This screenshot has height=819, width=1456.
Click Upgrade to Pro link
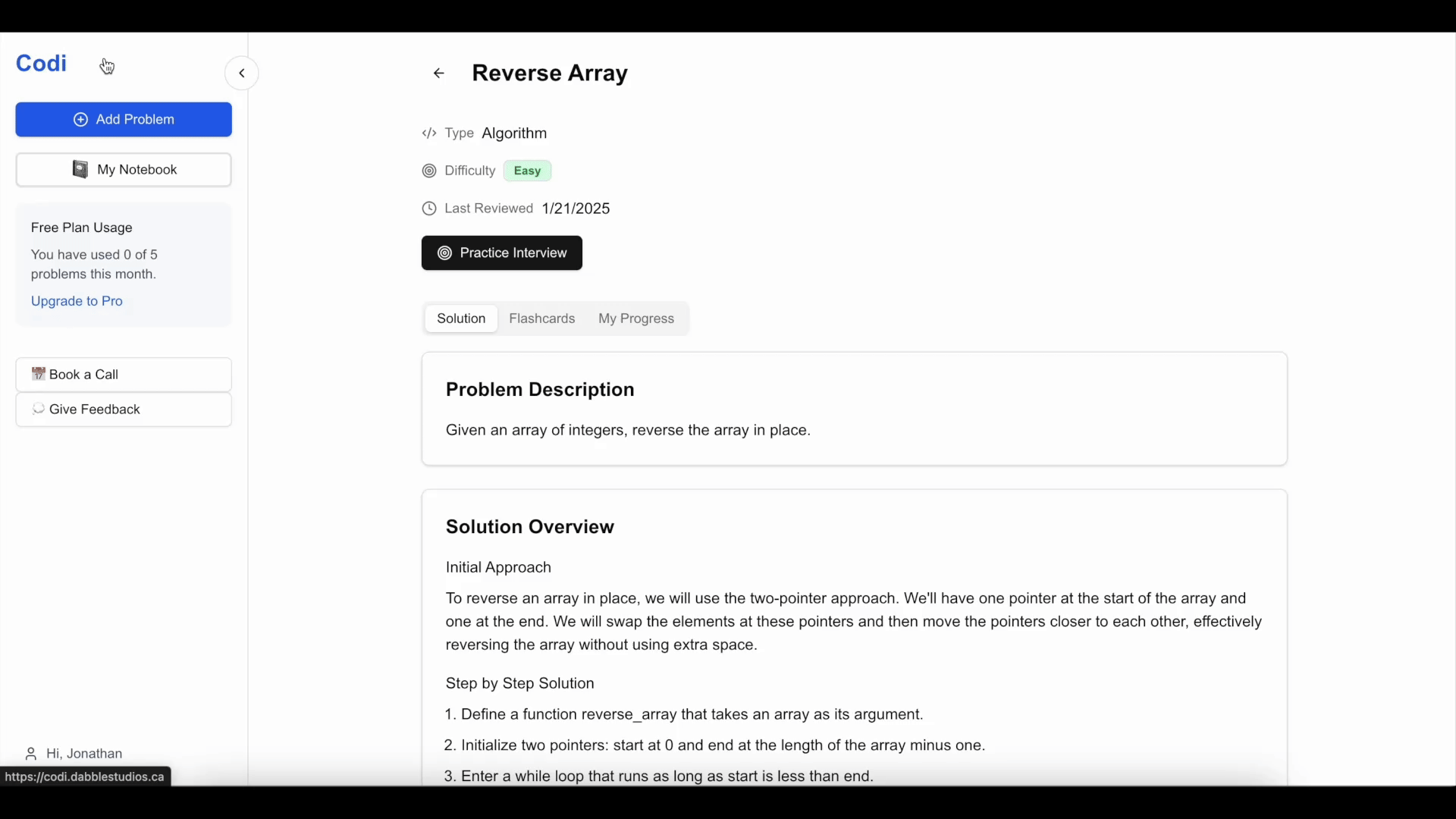click(x=77, y=301)
